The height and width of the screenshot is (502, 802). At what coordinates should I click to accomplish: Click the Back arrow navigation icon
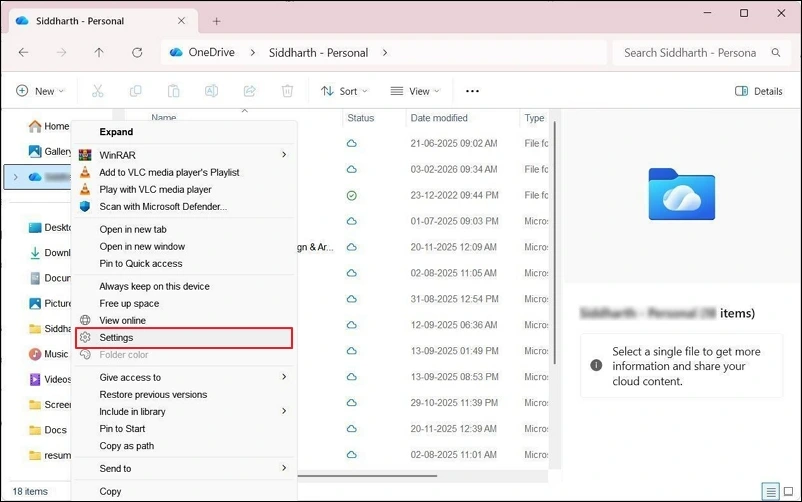24,53
